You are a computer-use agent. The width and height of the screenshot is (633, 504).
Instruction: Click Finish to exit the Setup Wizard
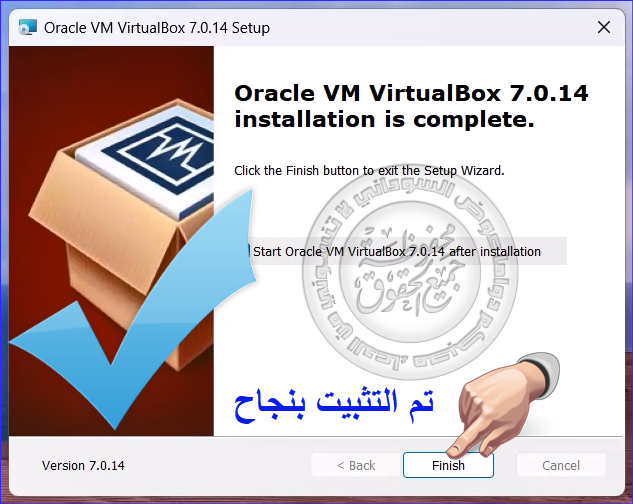click(x=448, y=465)
